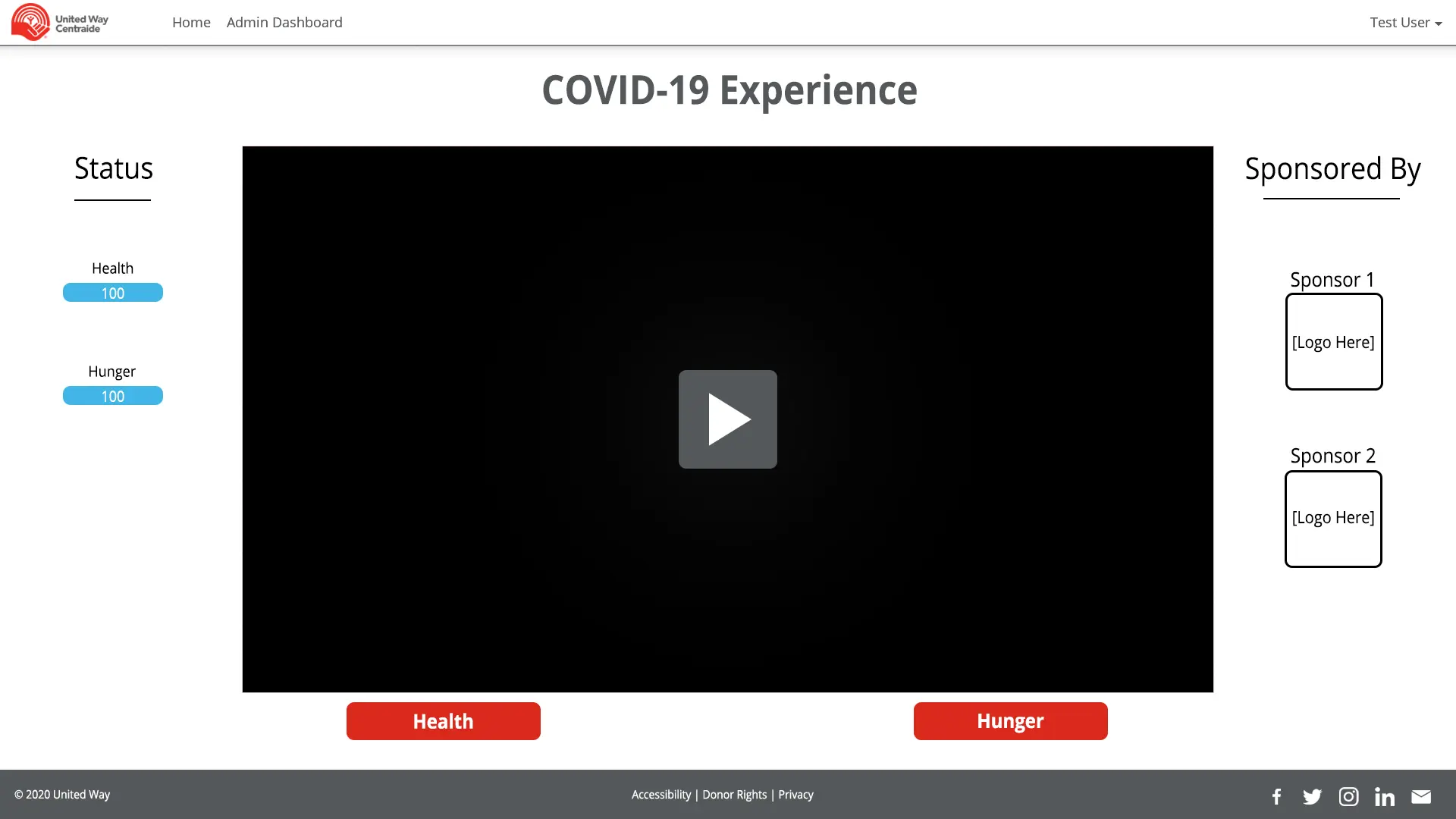Screen dimensions: 1456x819
Task: Click the Accessibility footer link
Action: (x=661, y=795)
